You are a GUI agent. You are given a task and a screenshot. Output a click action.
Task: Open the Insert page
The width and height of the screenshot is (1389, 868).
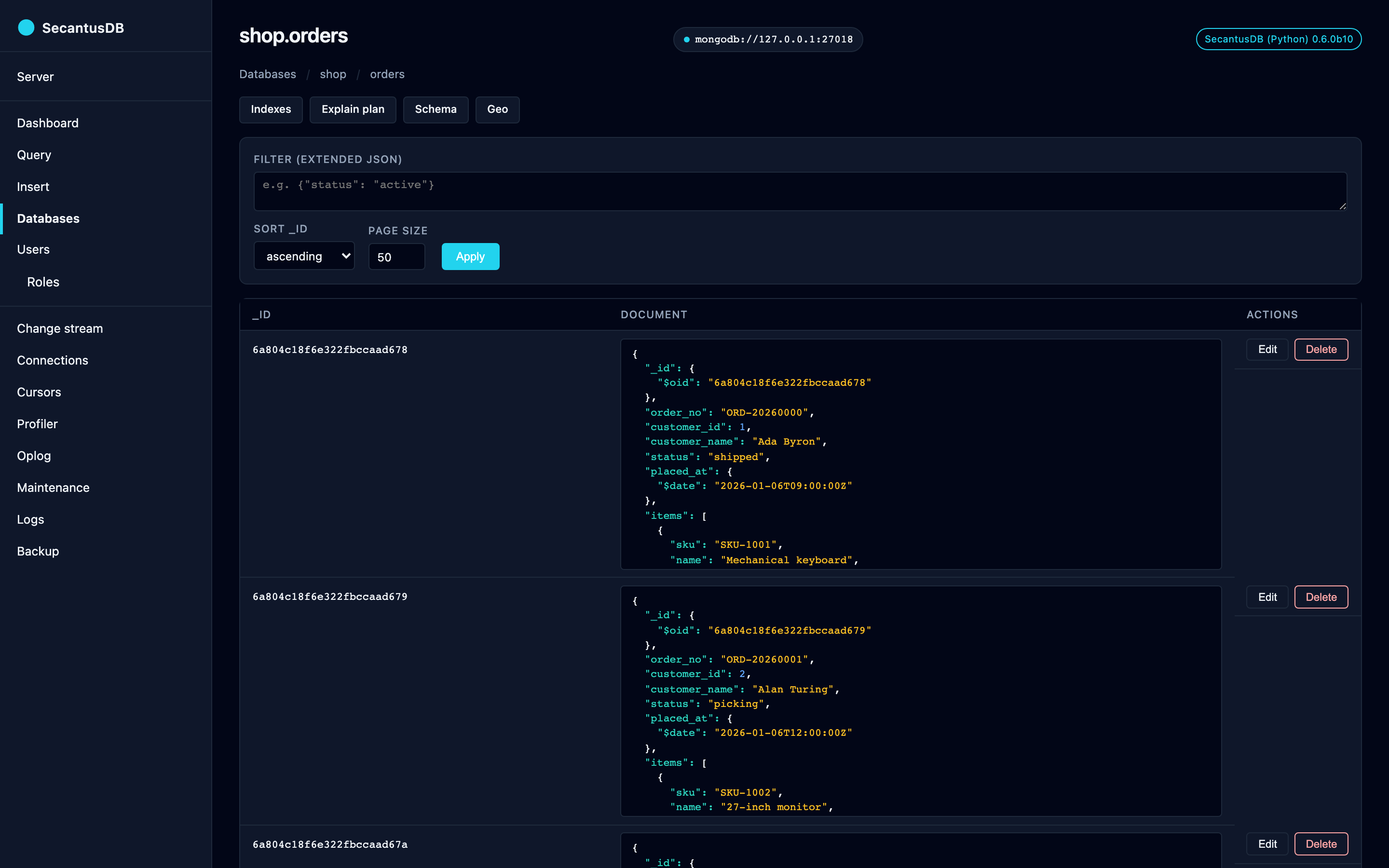pos(33,187)
